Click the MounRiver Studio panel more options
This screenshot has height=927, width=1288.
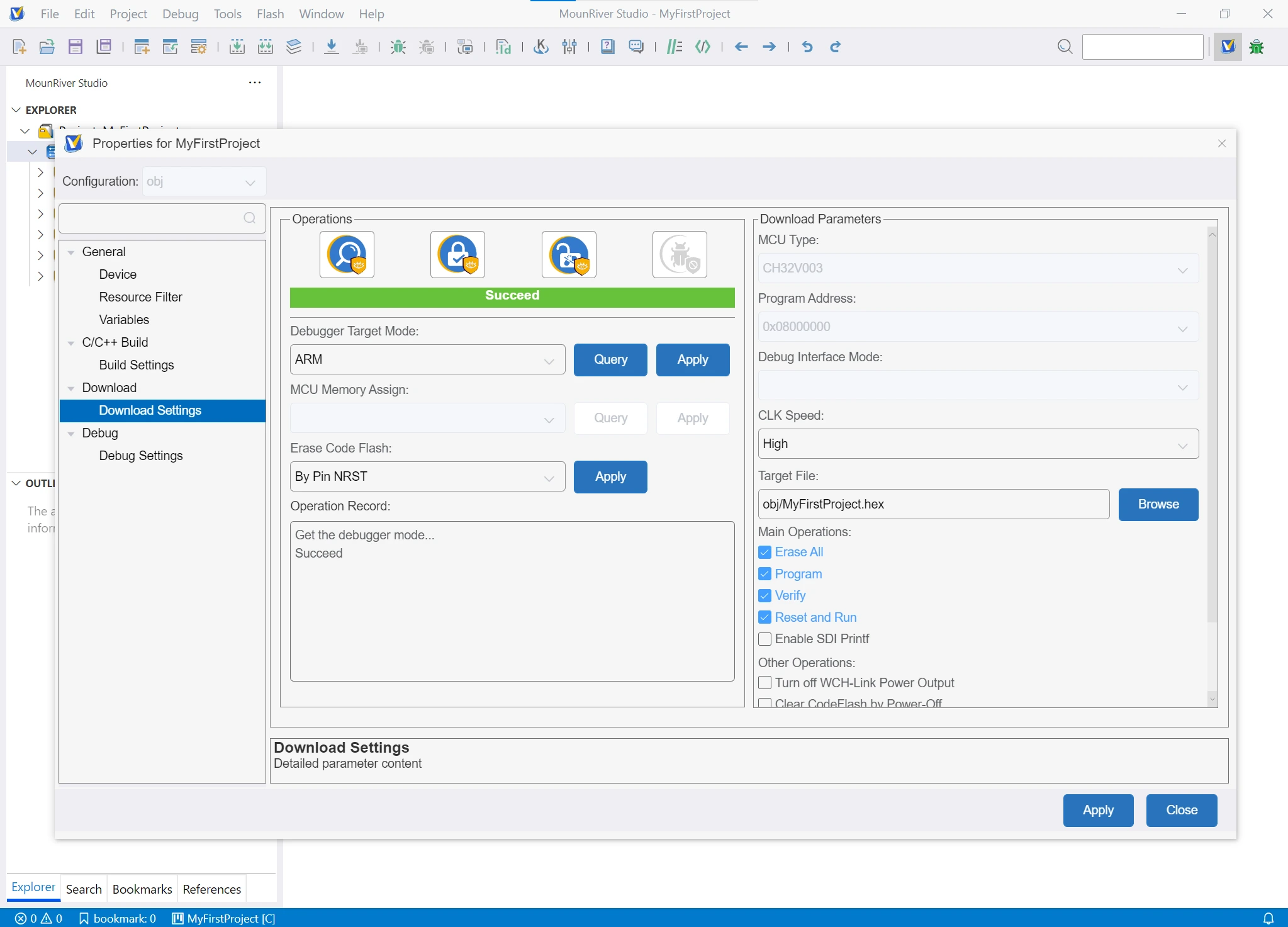255,83
